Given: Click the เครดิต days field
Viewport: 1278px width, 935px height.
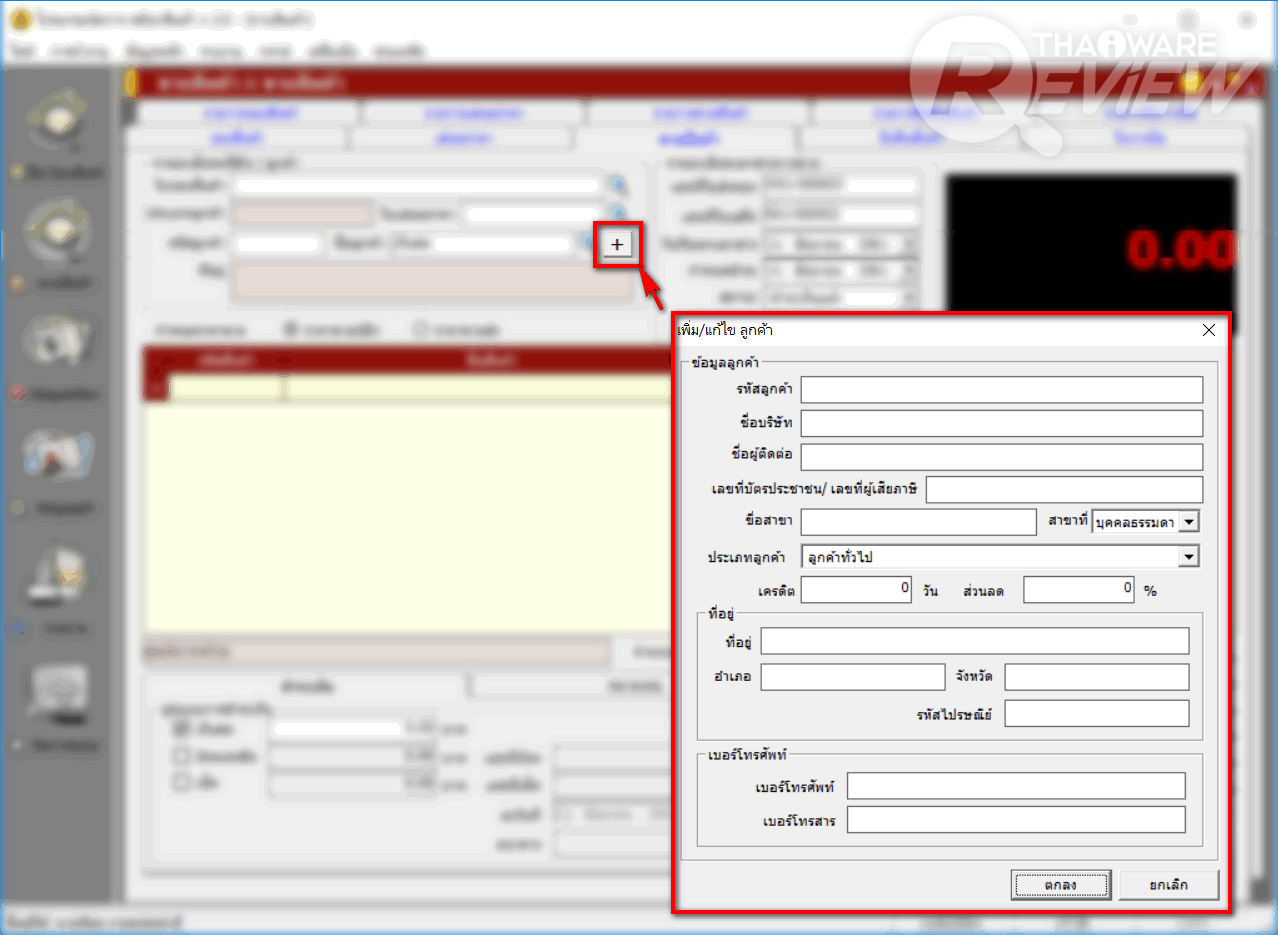Looking at the screenshot, I should pos(857,590).
